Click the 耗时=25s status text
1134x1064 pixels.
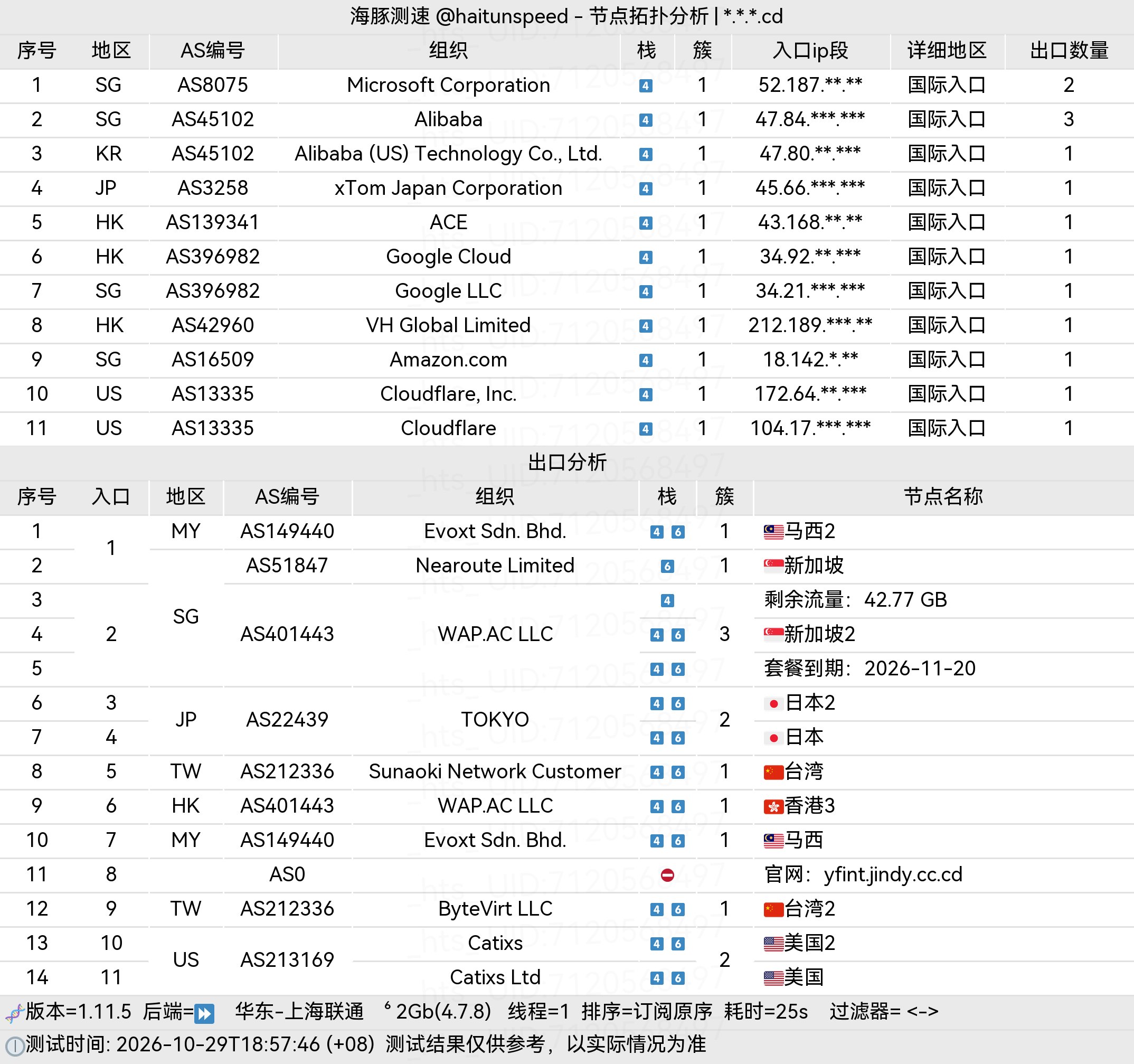766,1012
